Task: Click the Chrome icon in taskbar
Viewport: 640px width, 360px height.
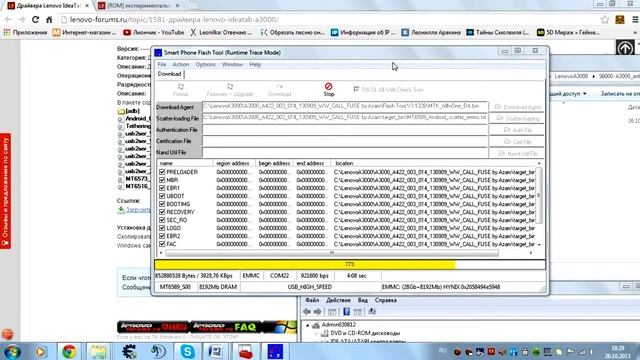Action: tap(69, 351)
